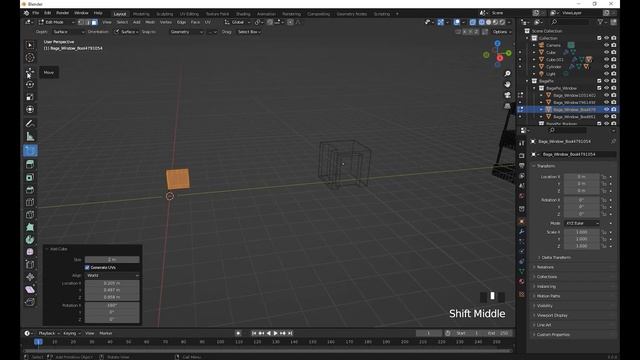Select the Poly Build tool
Image resolution: width=640 pixels, height=360 pixels.
pyautogui.click(x=30, y=227)
